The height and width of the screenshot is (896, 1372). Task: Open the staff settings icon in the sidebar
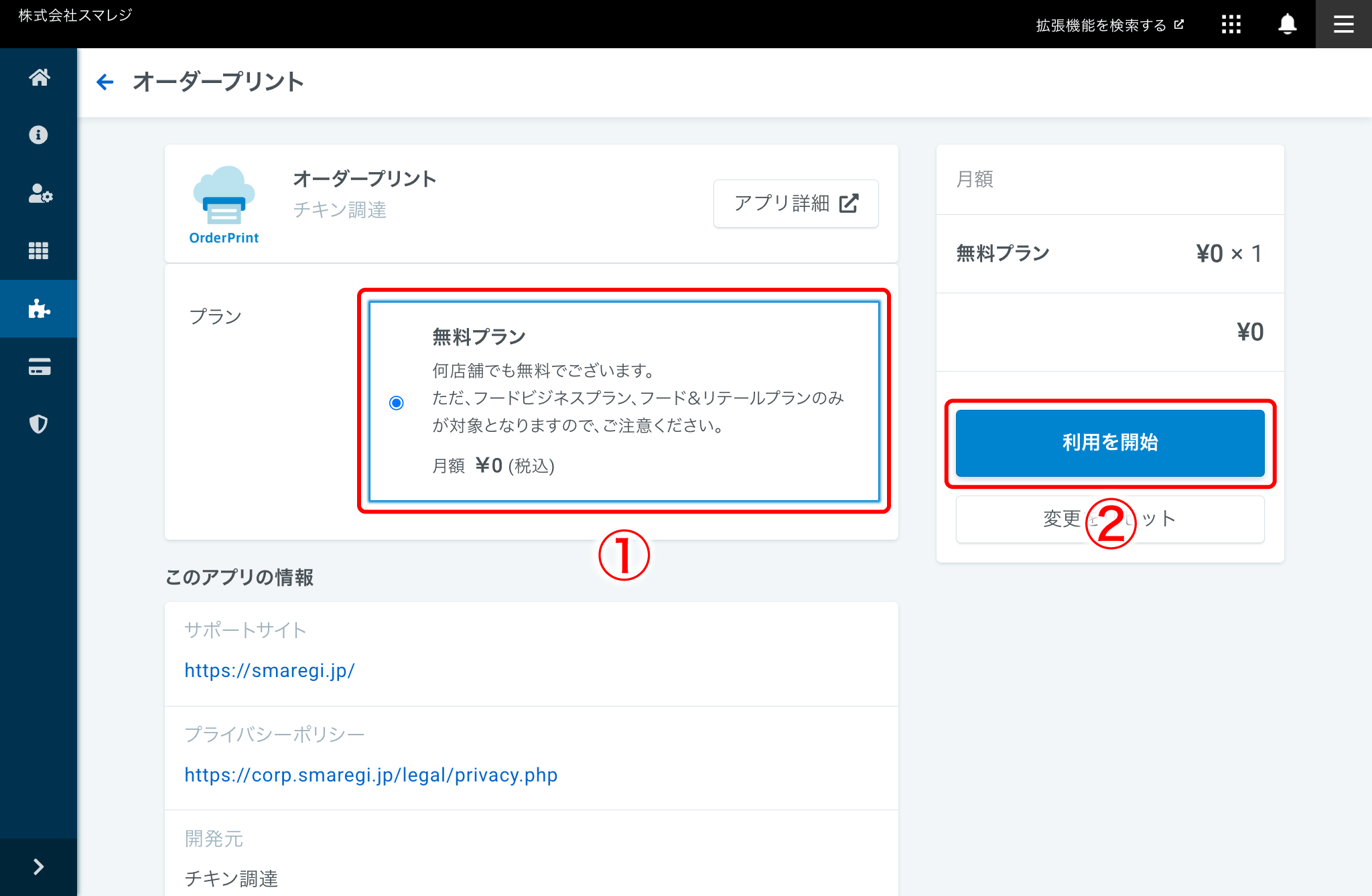(38, 194)
